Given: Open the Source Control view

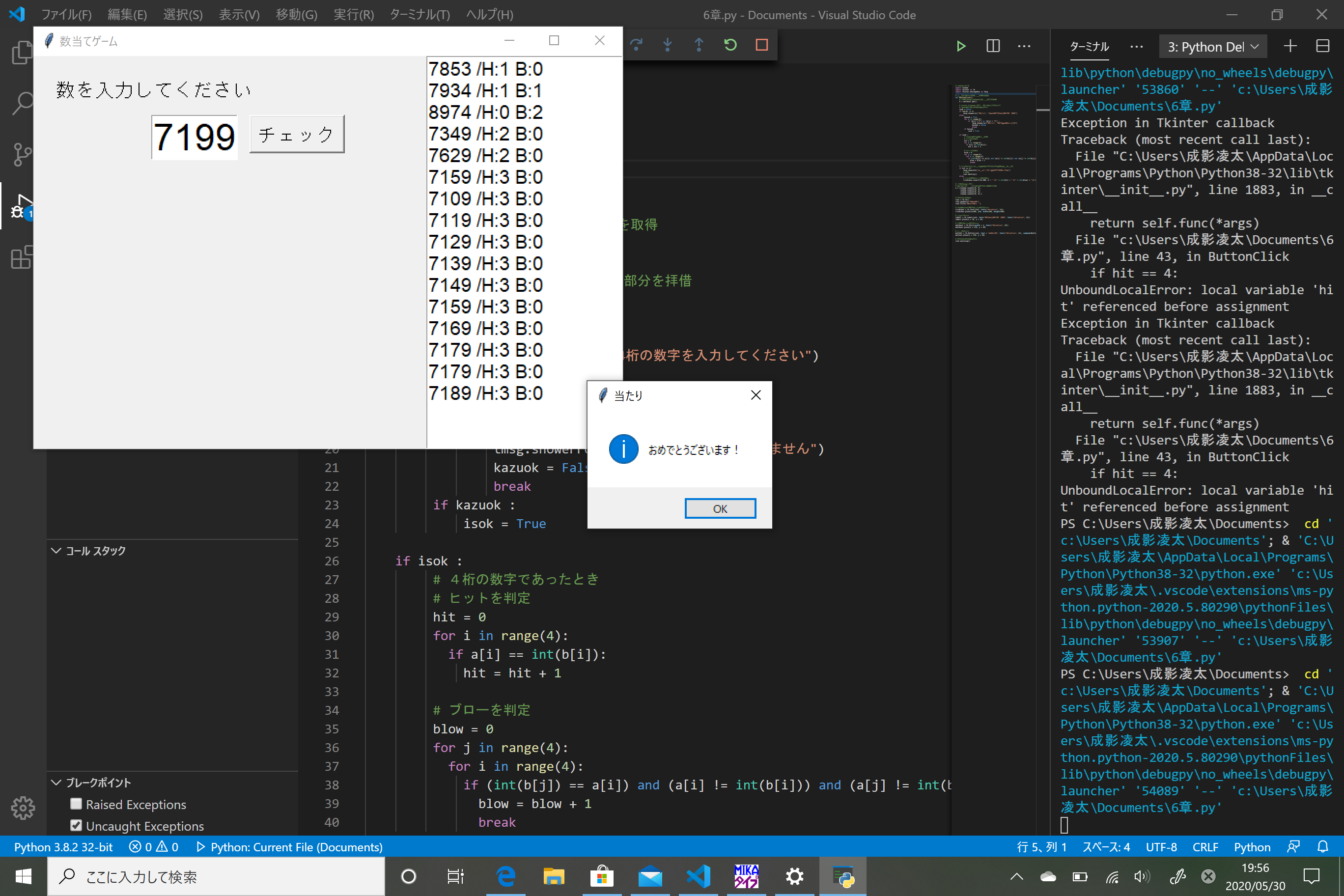Looking at the screenshot, I should (22, 154).
